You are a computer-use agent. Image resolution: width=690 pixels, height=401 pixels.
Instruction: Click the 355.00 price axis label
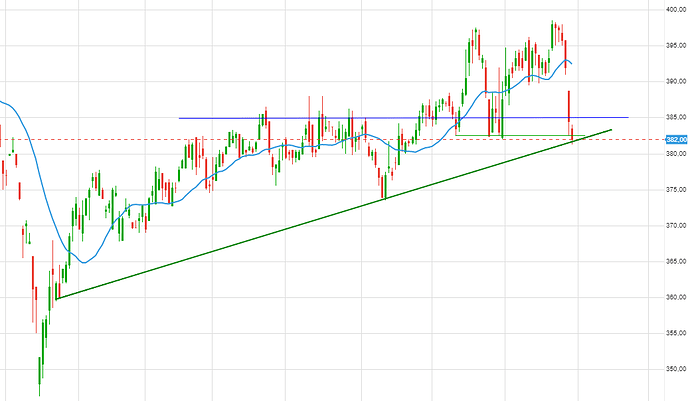pyautogui.click(x=673, y=334)
